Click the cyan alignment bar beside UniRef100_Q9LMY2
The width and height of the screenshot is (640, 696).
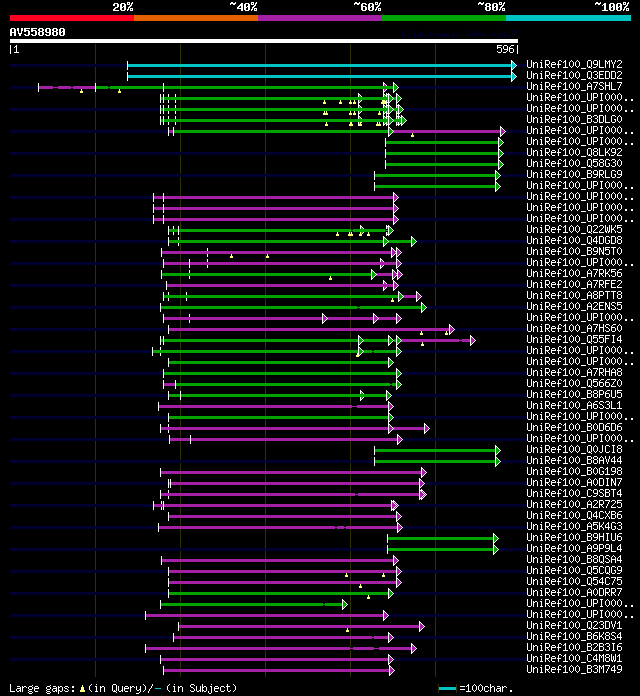(x=322, y=65)
